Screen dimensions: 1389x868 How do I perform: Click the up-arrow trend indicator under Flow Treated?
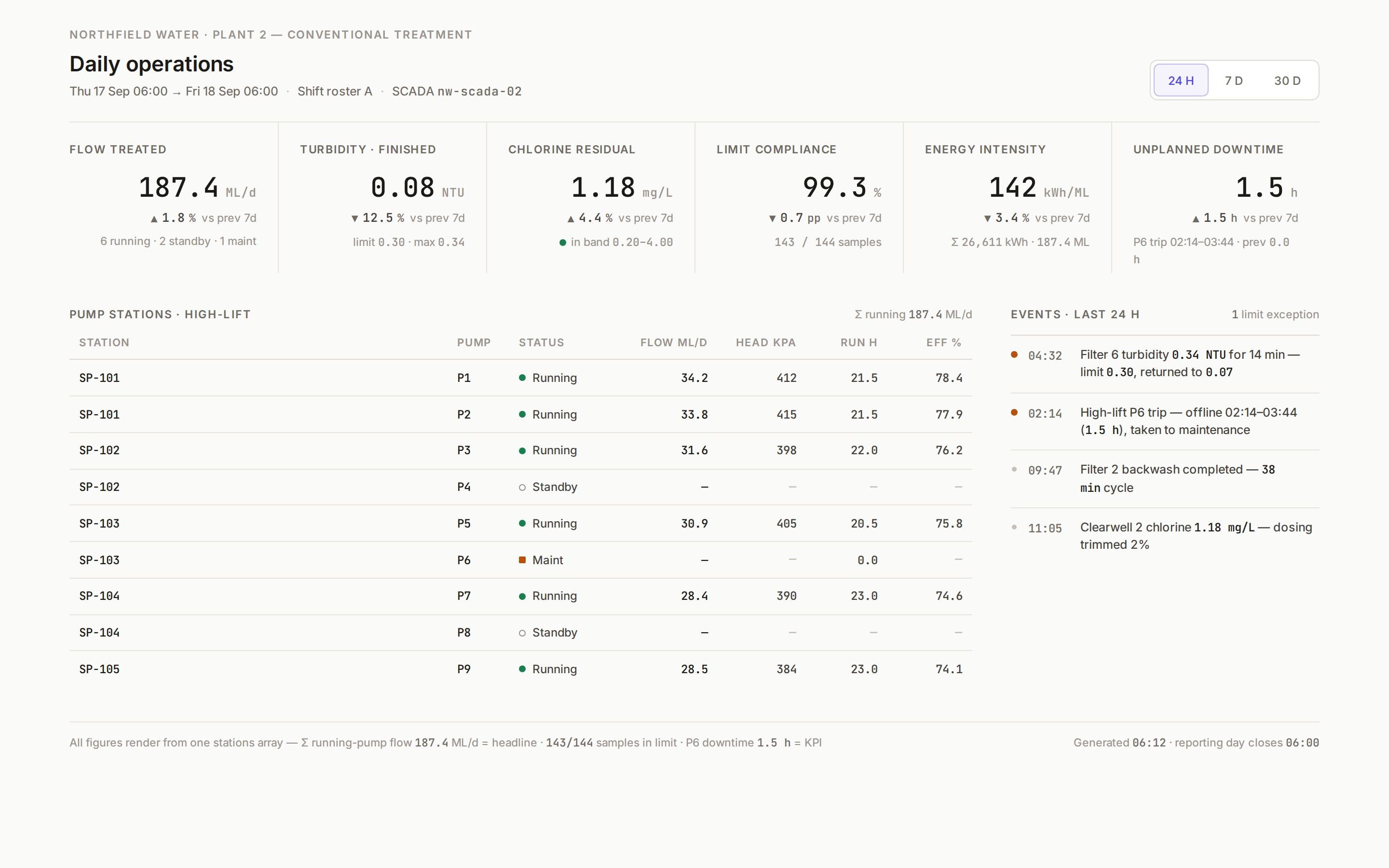[154, 219]
